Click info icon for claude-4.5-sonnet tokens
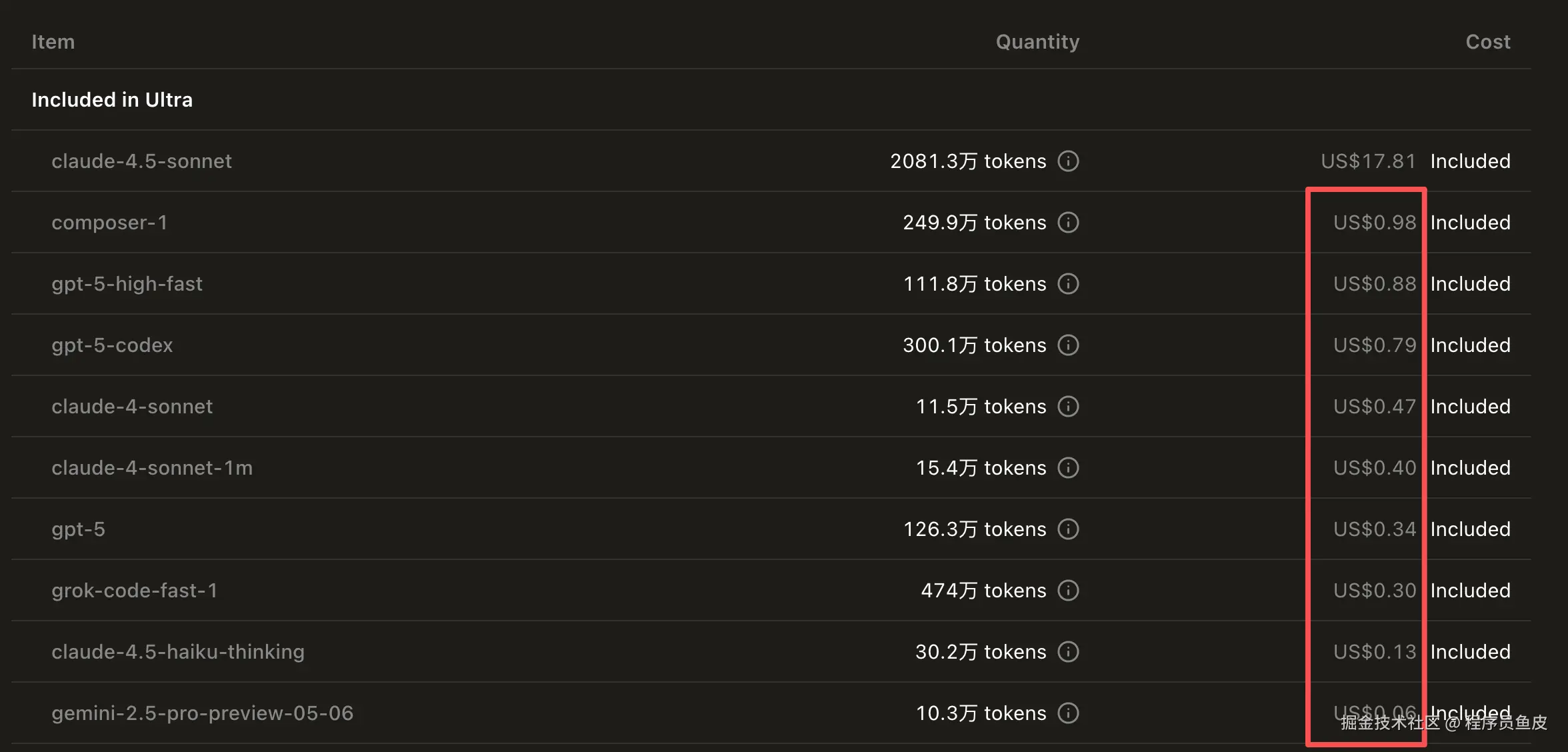1568x752 pixels. point(1068,161)
